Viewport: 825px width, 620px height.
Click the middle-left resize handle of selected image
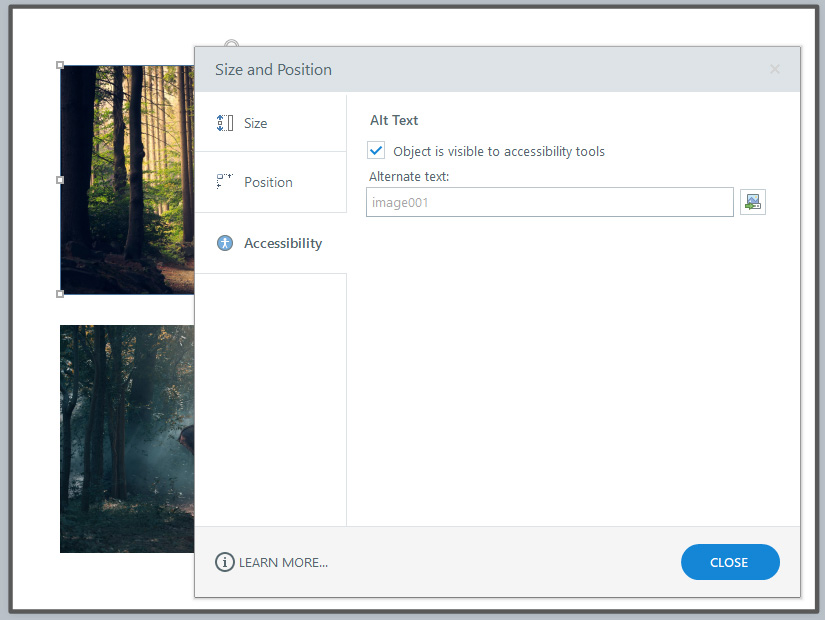60,180
